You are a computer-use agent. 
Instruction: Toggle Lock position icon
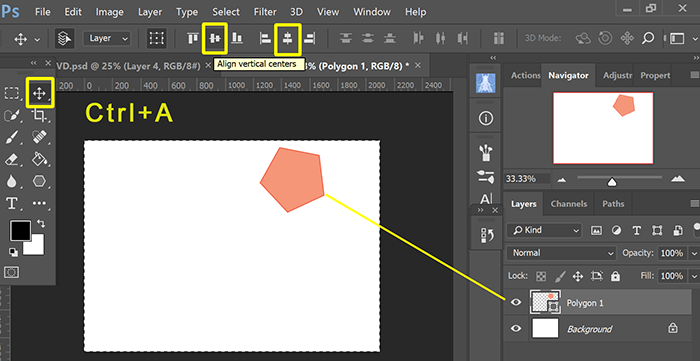[578, 276]
